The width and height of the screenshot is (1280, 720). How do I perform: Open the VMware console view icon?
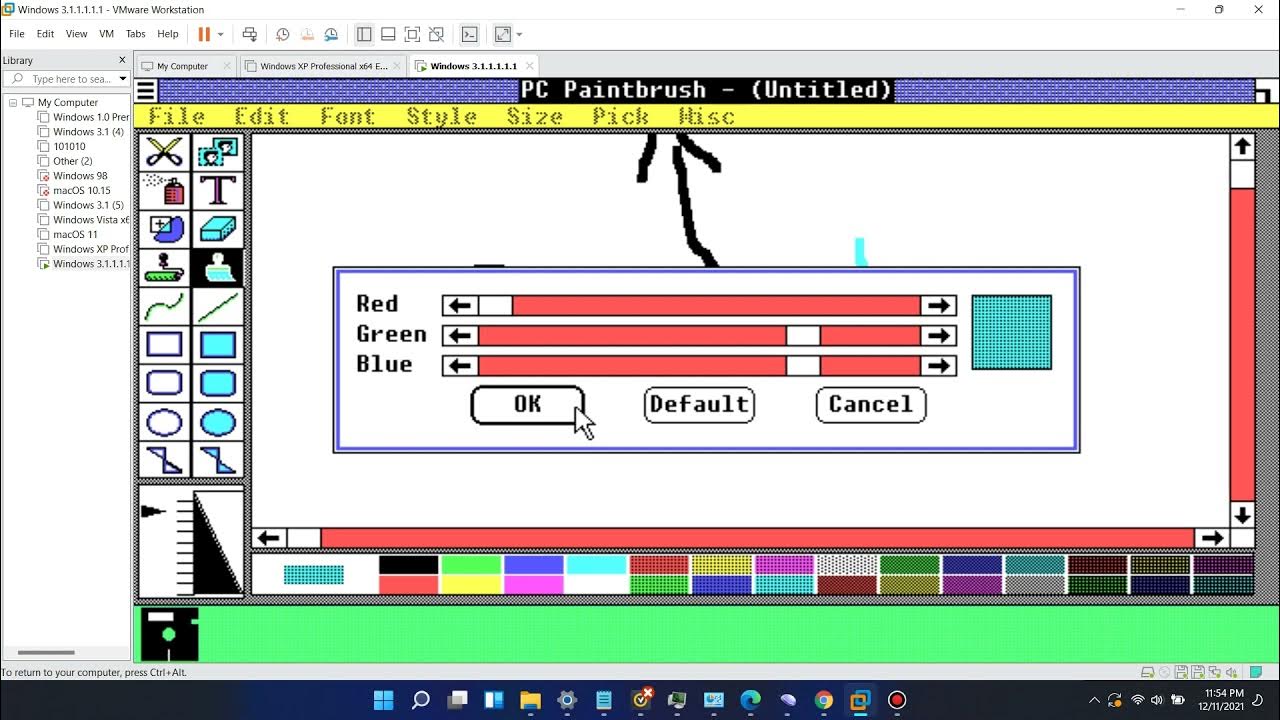point(469,34)
